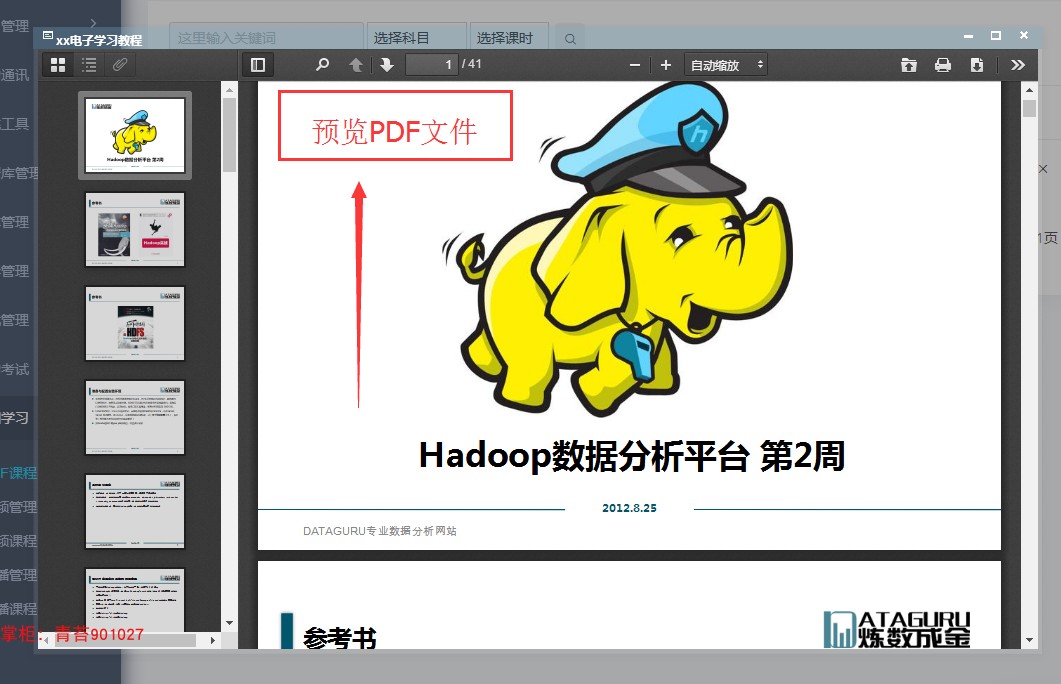This screenshot has height=684, width=1061.
Task: Close the xx电子学习教程 window
Action: (1024, 35)
